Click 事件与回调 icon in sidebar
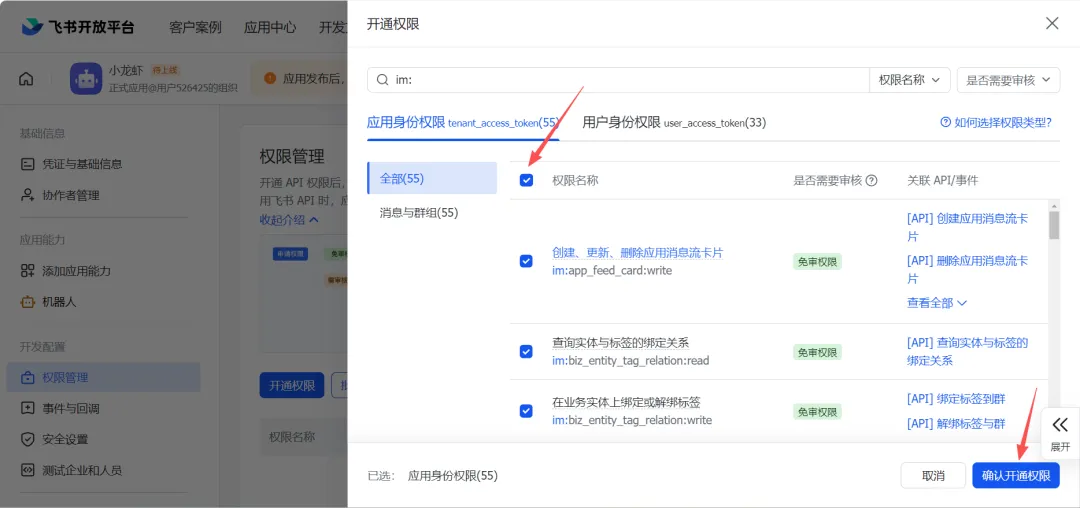Screen dimensions: 1080x508 coord(28,408)
